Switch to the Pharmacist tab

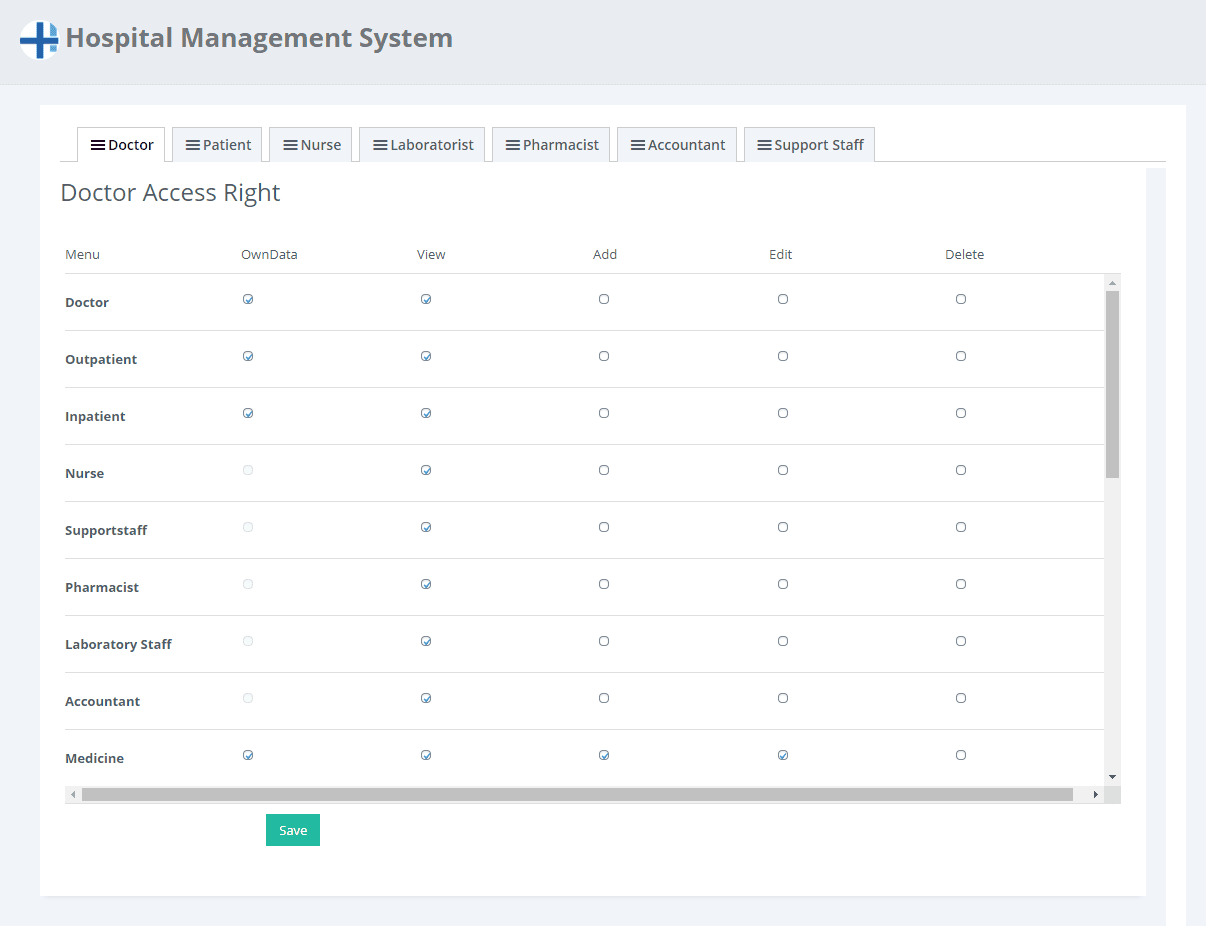coord(551,145)
